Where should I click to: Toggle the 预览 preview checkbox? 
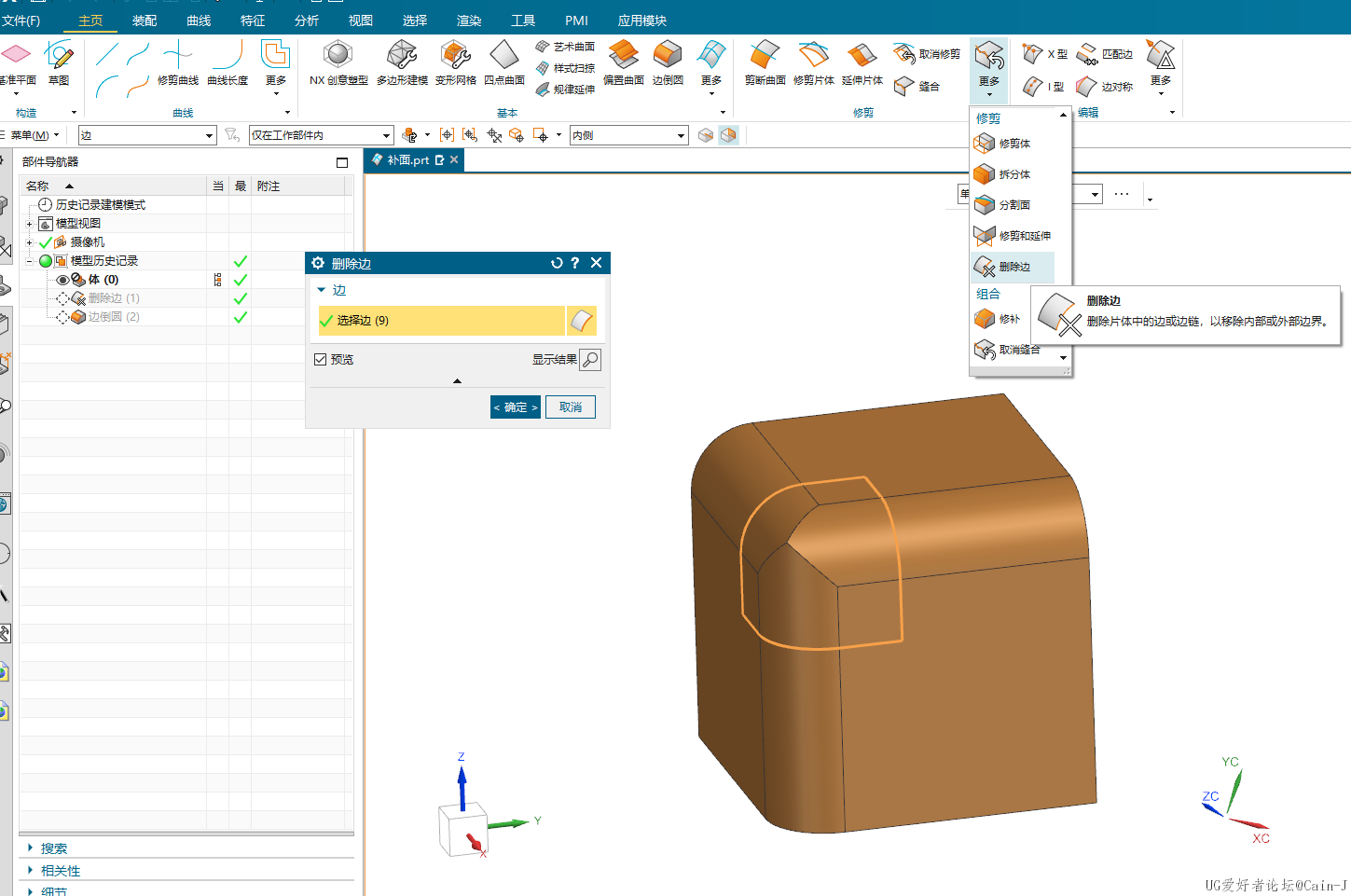[x=321, y=359]
